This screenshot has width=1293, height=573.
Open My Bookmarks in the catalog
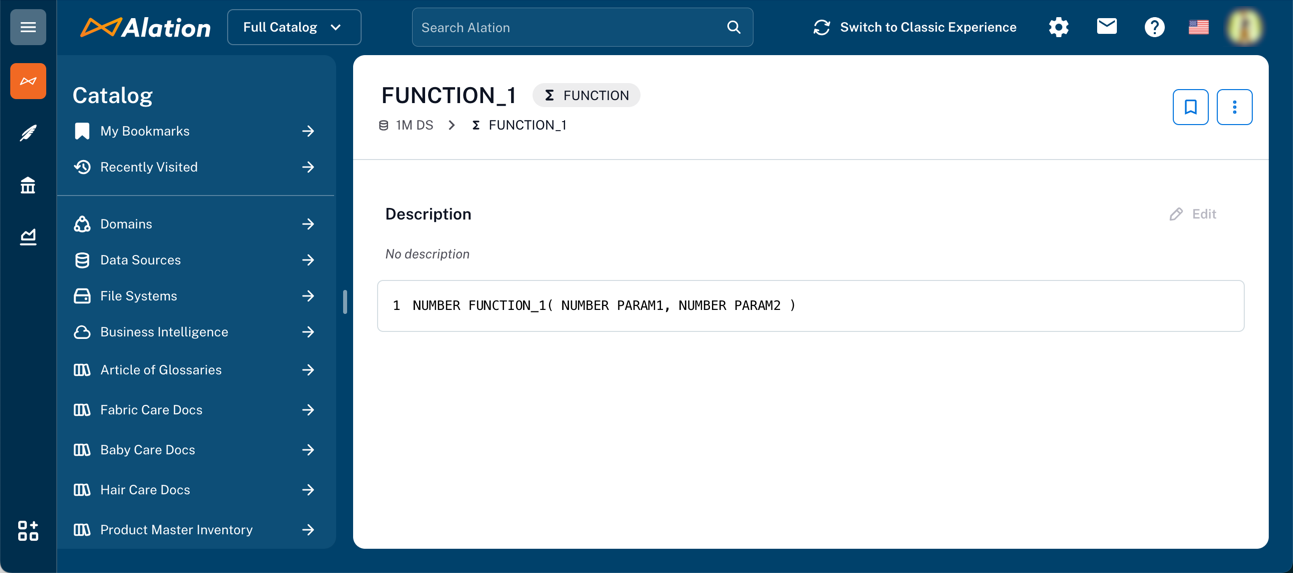click(145, 131)
